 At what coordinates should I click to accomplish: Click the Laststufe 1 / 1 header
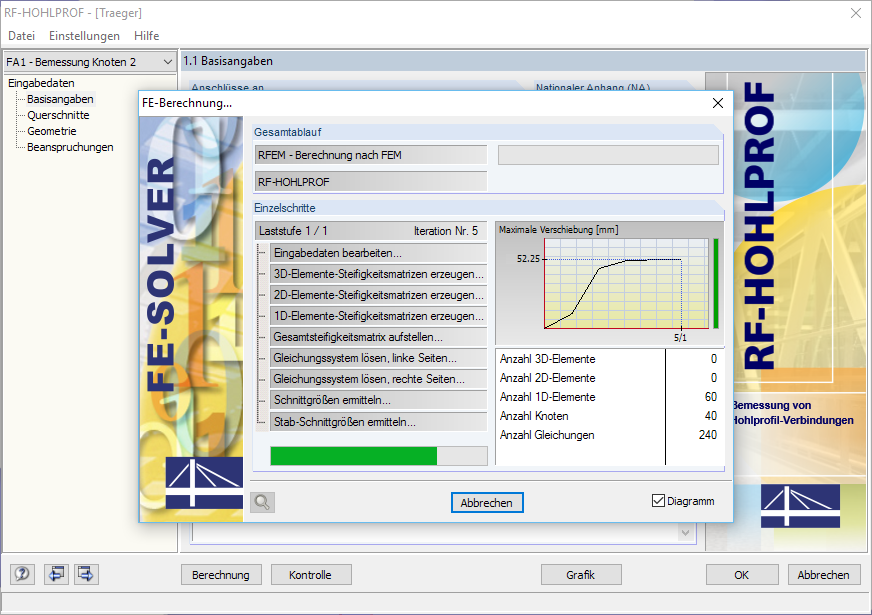pyautogui.click(x=371, y=231)
